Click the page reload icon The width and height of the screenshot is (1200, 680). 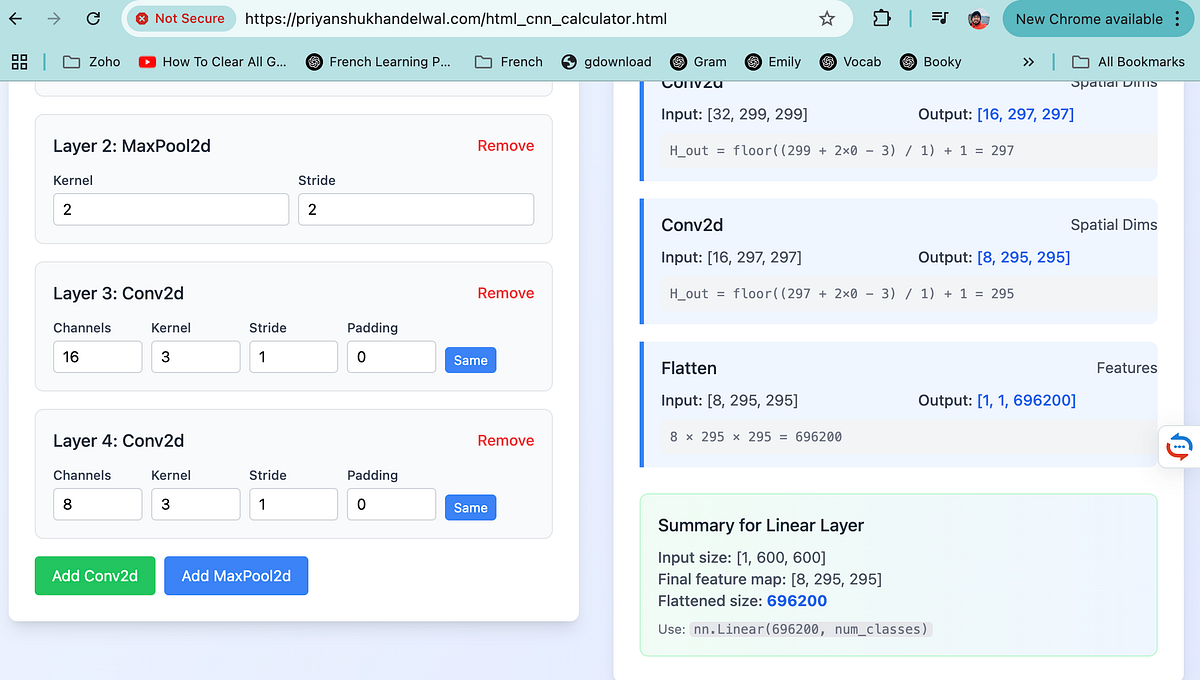[x=95, y=19]
